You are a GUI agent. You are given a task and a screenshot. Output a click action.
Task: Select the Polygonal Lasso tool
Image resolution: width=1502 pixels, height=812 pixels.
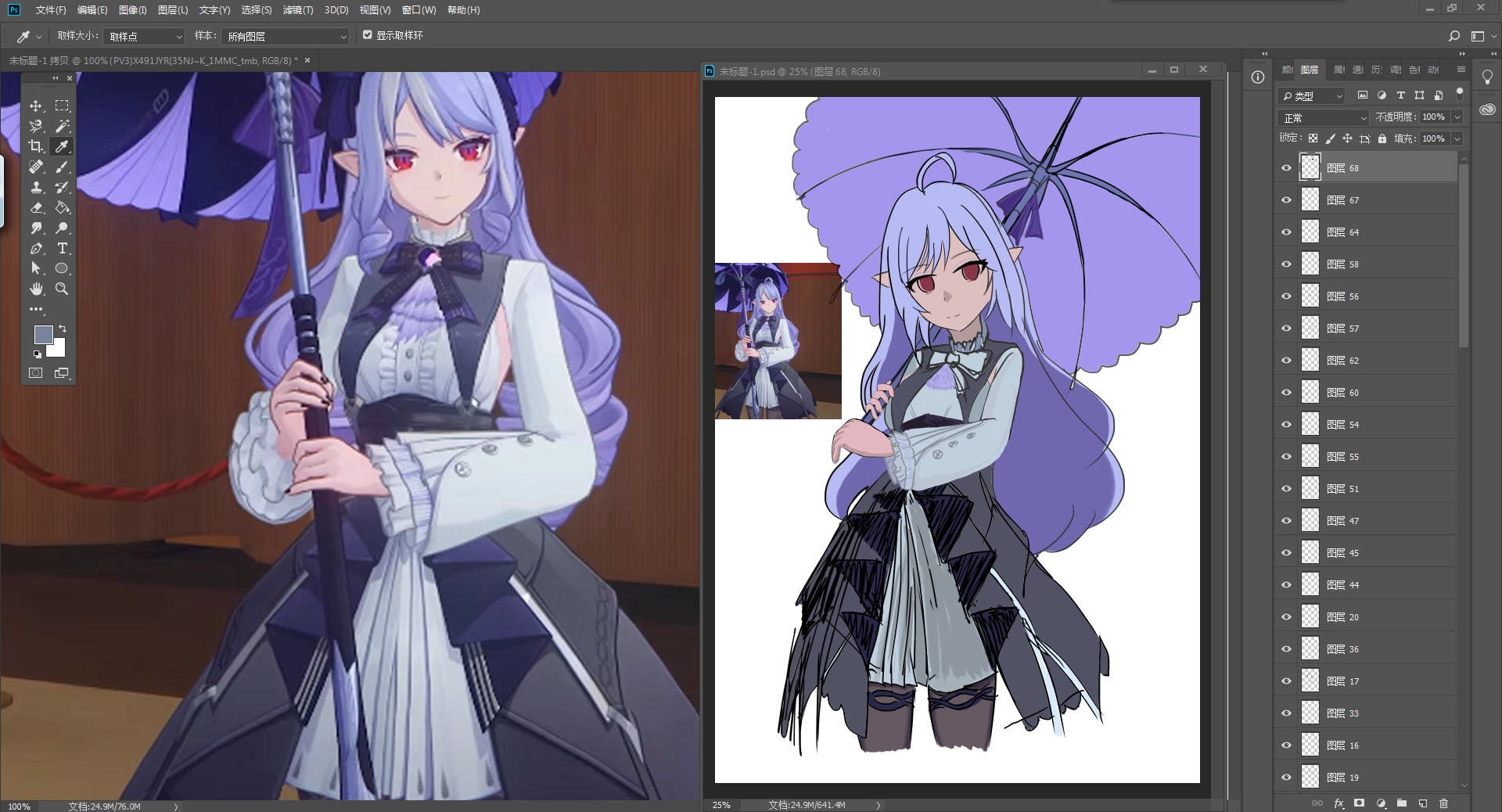pos(36,126)
